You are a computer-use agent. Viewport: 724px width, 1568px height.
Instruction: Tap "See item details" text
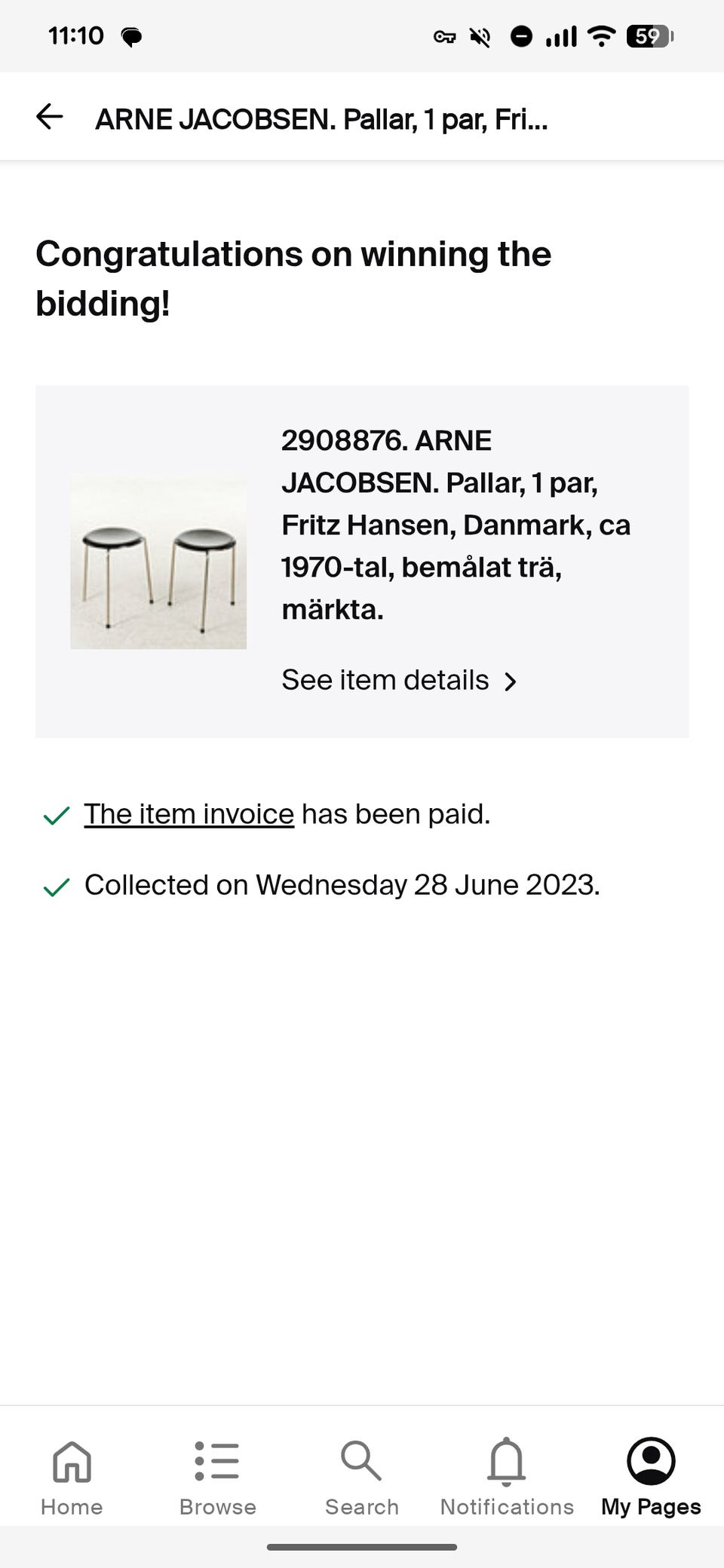click(385, 680)
